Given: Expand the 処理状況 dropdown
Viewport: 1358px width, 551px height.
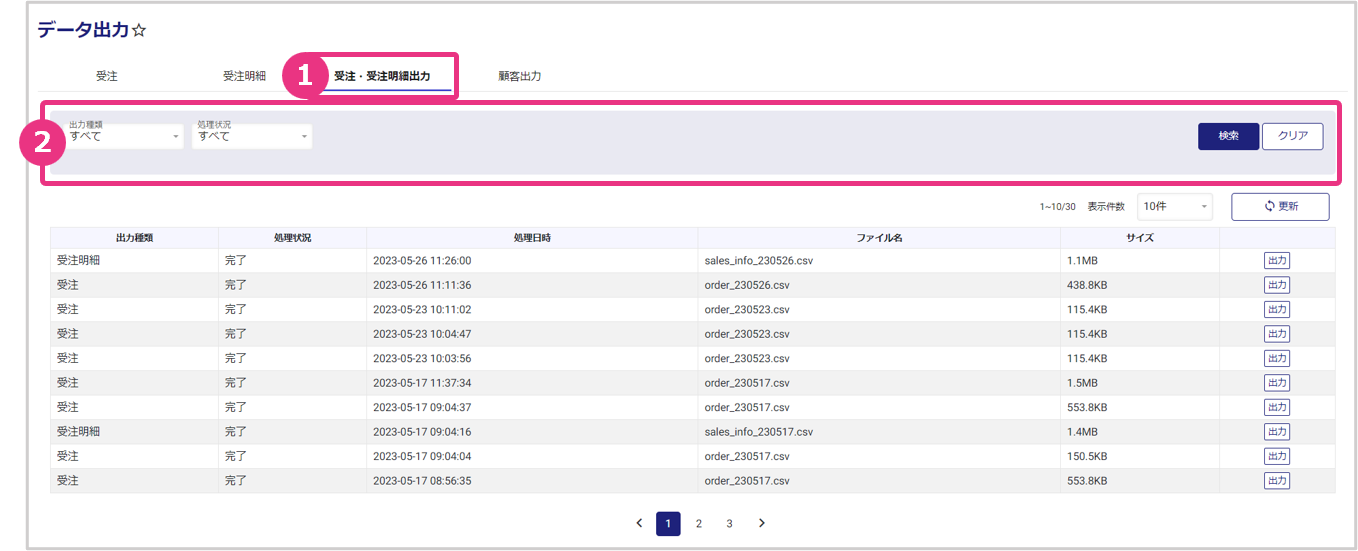Looking at the screenshot, I should click(252, 136).
